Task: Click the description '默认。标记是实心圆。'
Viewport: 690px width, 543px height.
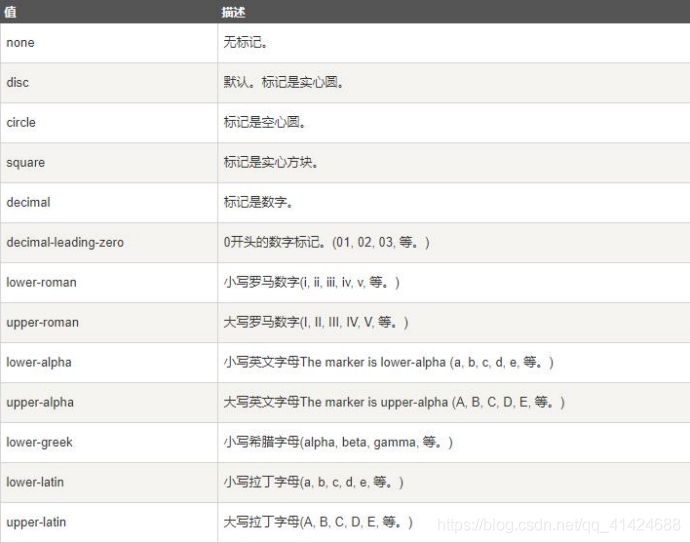Action: point(284,82)
